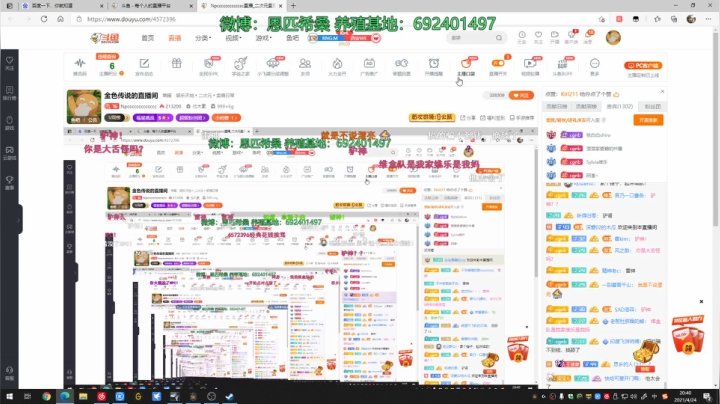Open the user avatar in site header
The image size is (720, 404).
pos(613,38)
